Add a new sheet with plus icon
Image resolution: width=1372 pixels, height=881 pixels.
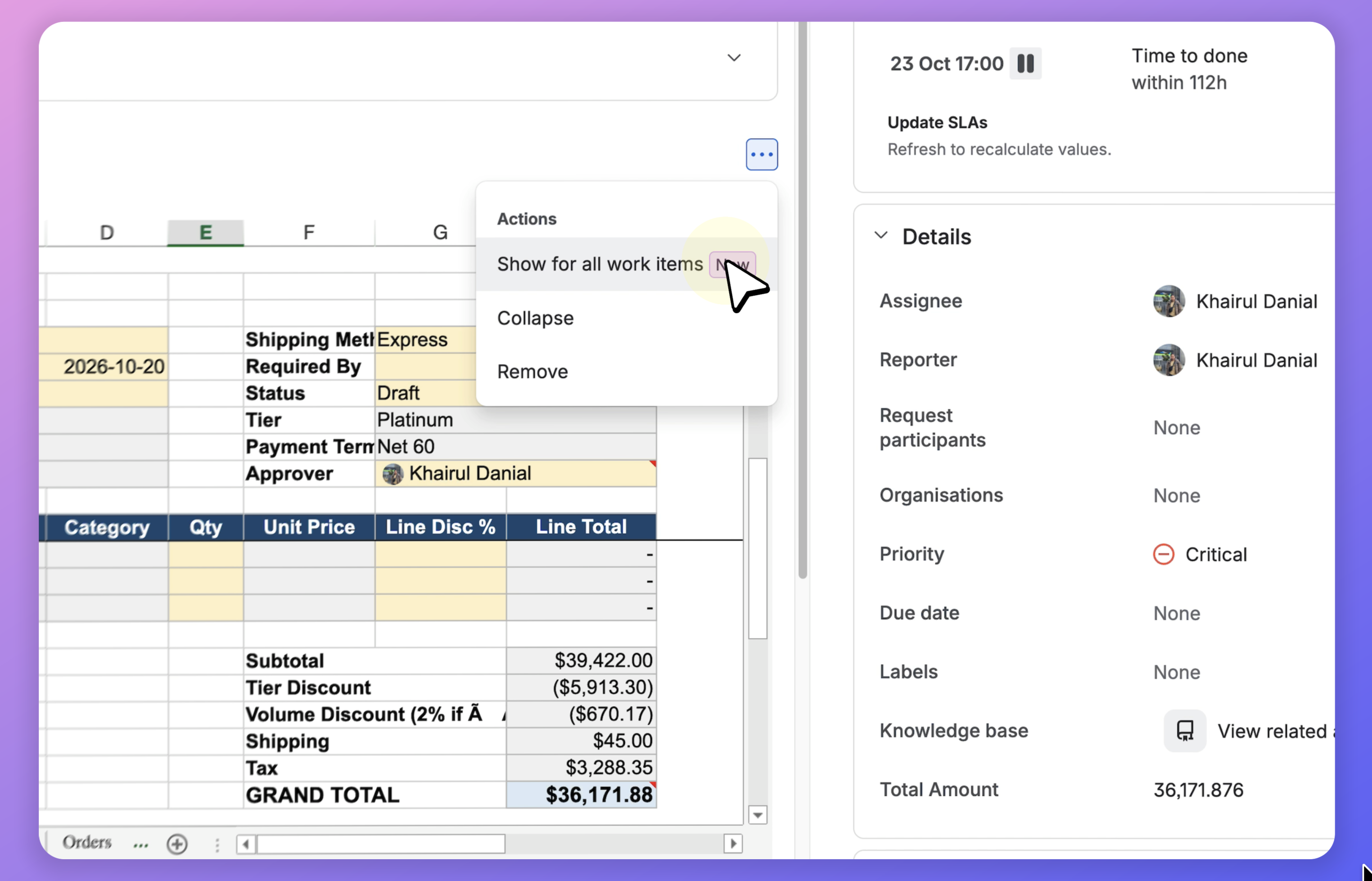click(177, 844)
